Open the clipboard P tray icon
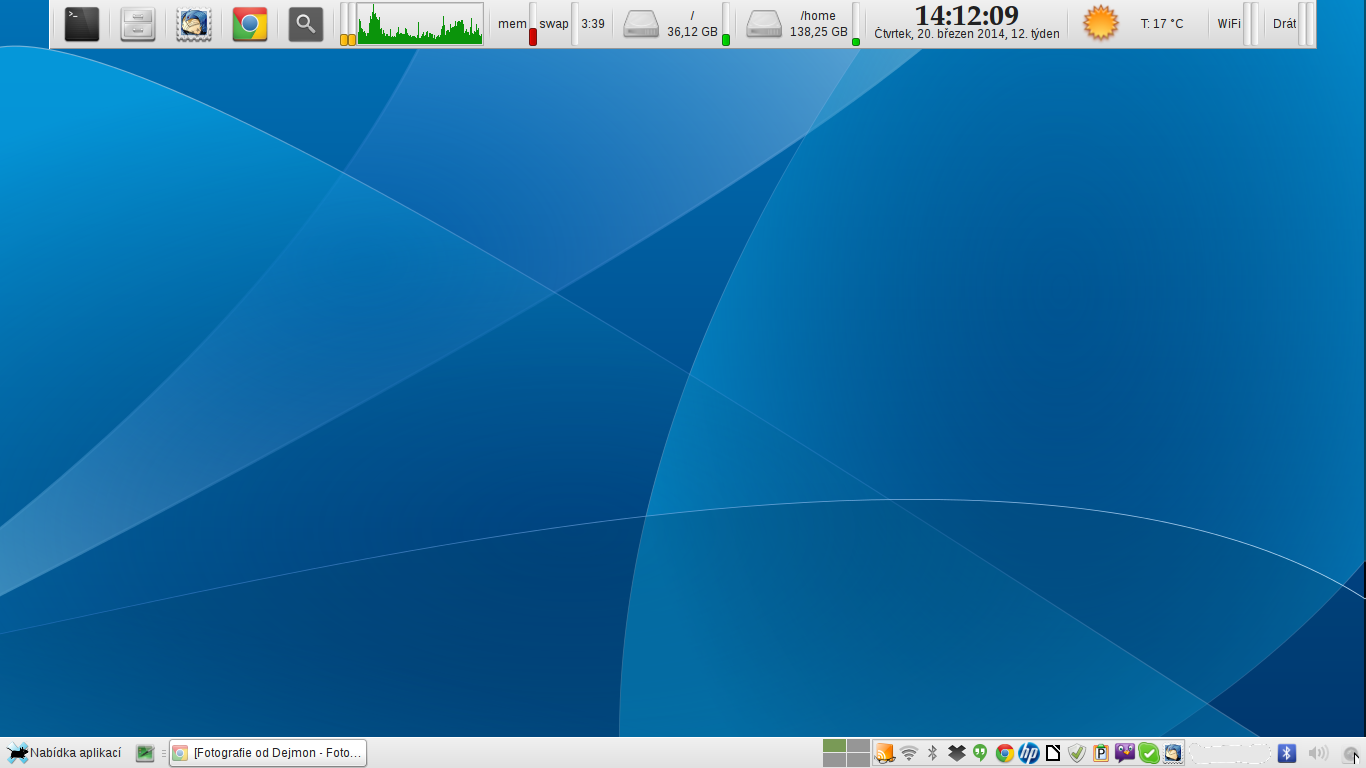 point(1101,753)
